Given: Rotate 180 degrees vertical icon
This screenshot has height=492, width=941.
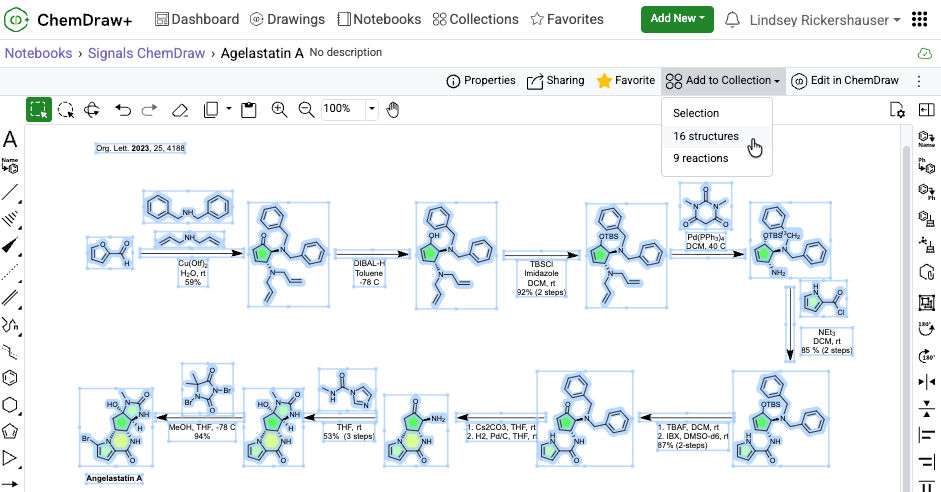Looking at the screenshot, I should pos(927,328).
